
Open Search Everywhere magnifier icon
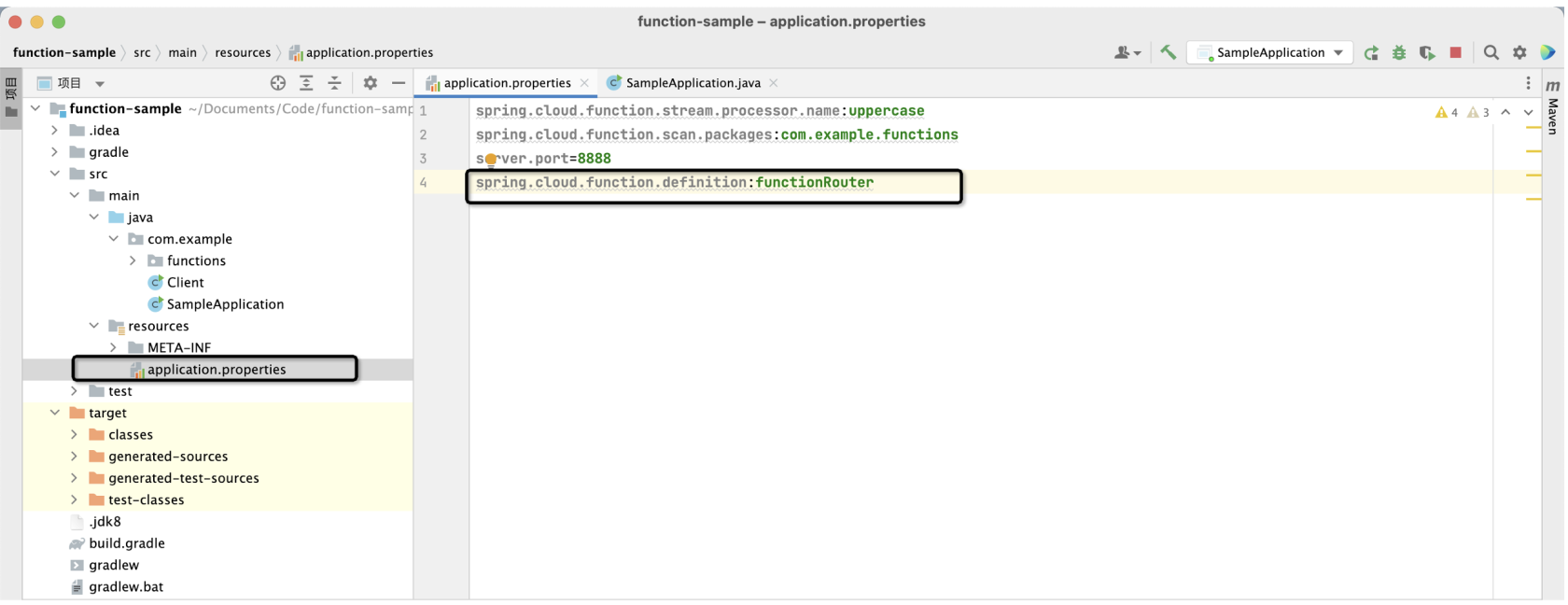[x=1491, y=52]
